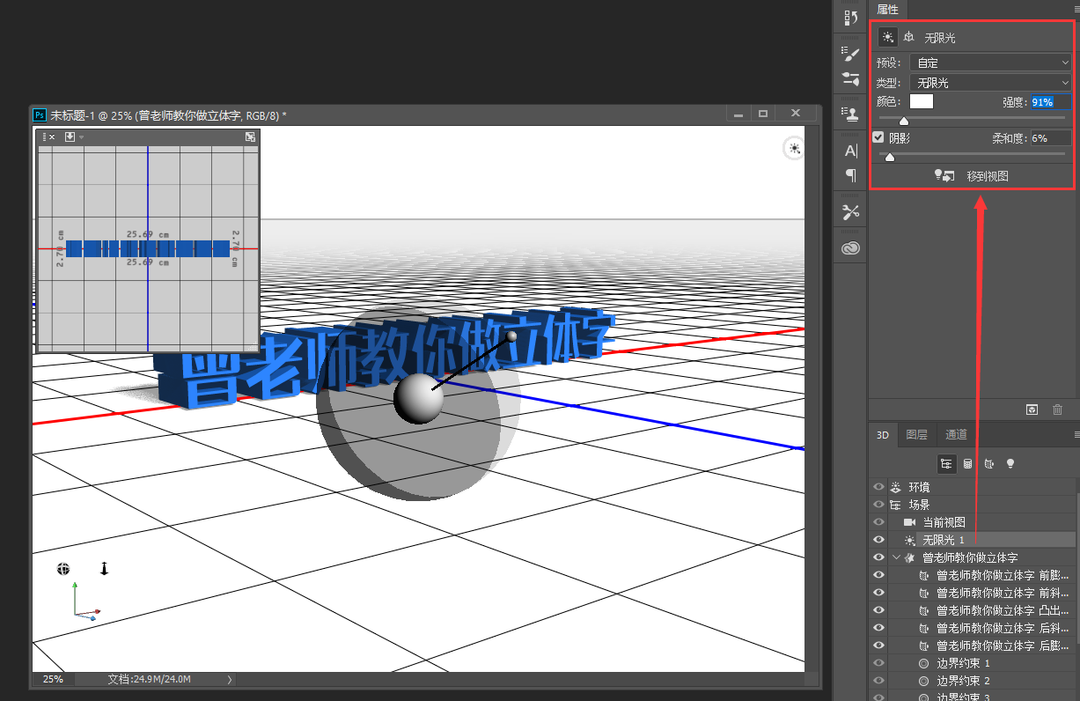Toggle visibility of 边界约束 1
This screenshot has width=1080, height=701.
[x=879, y=663]
